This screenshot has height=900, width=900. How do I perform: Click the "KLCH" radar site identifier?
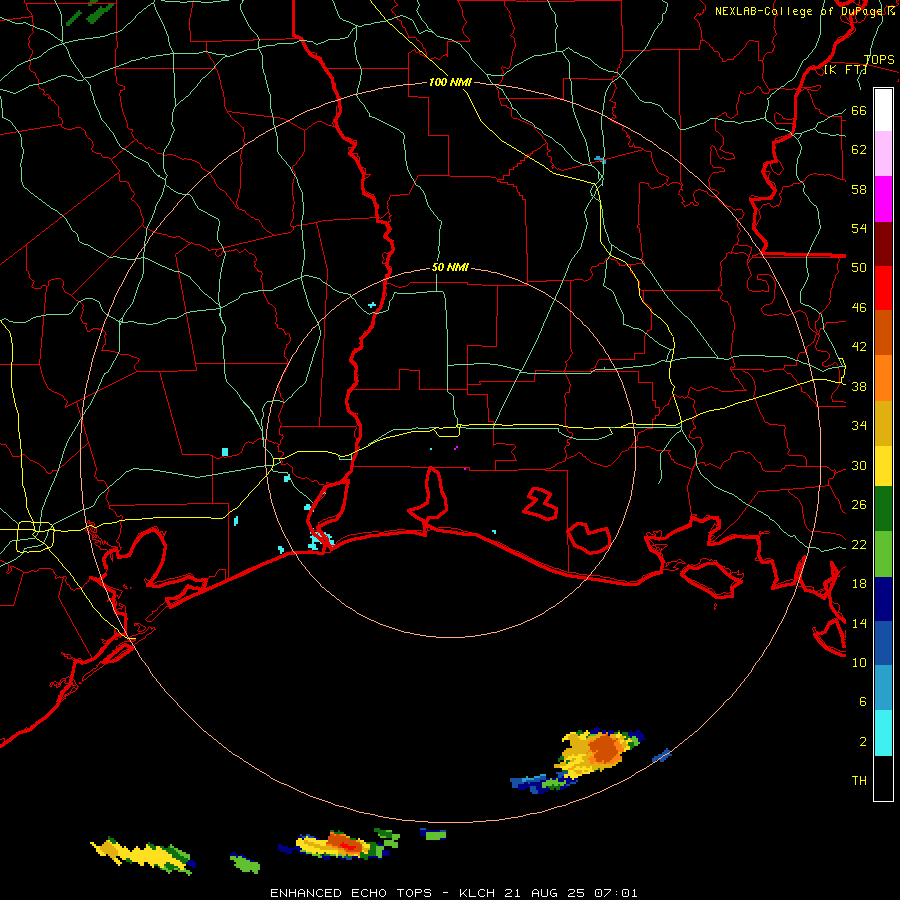pos(479,893)
